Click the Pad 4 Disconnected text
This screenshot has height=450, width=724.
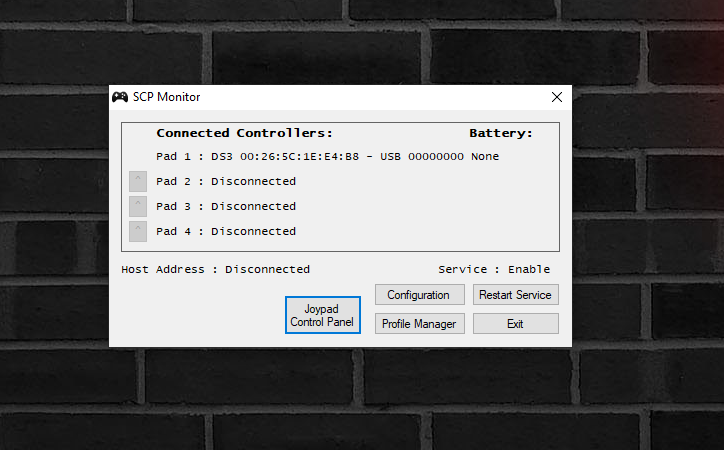point(226,232)
